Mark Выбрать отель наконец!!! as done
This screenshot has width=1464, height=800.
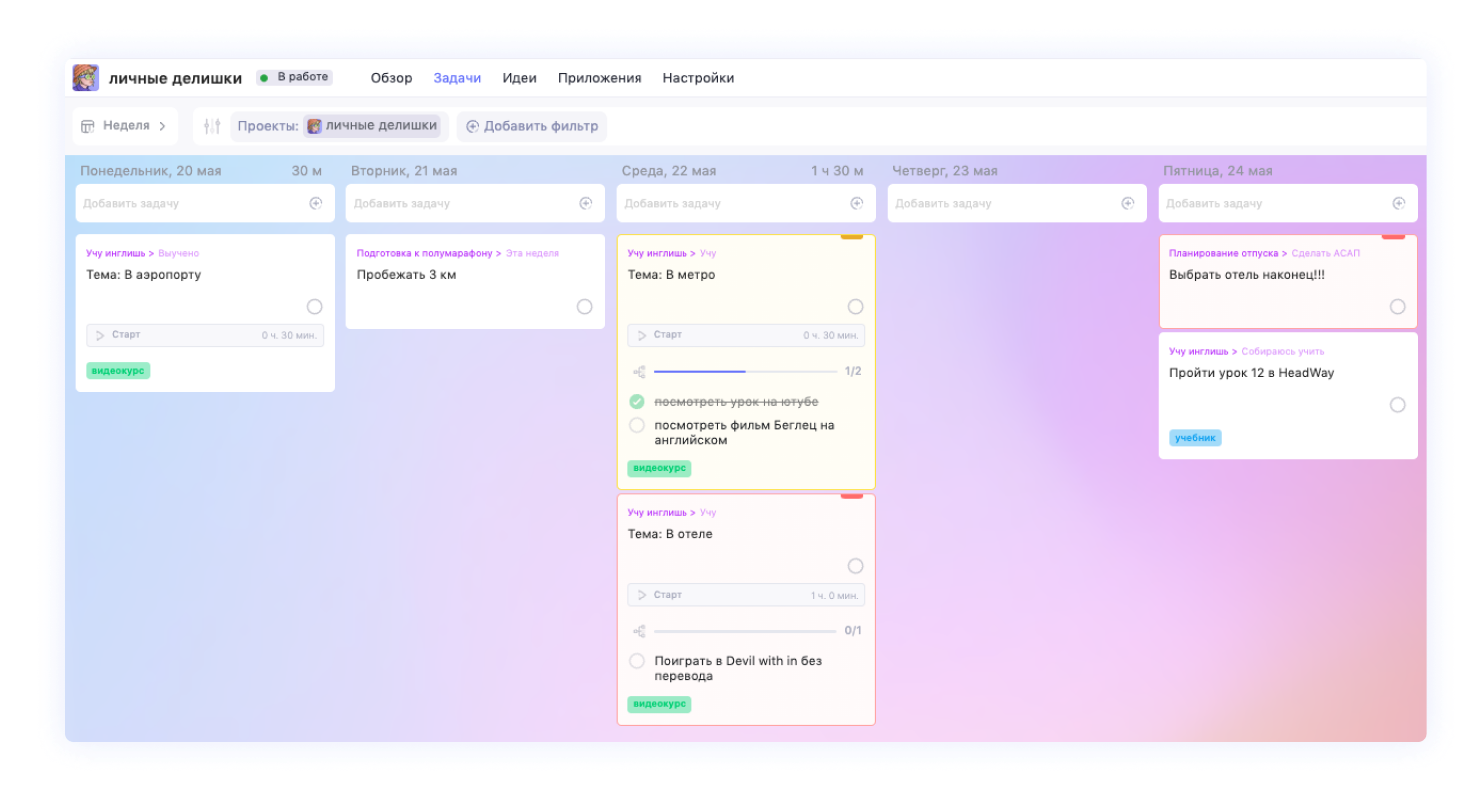click(x=1397, y=307)
